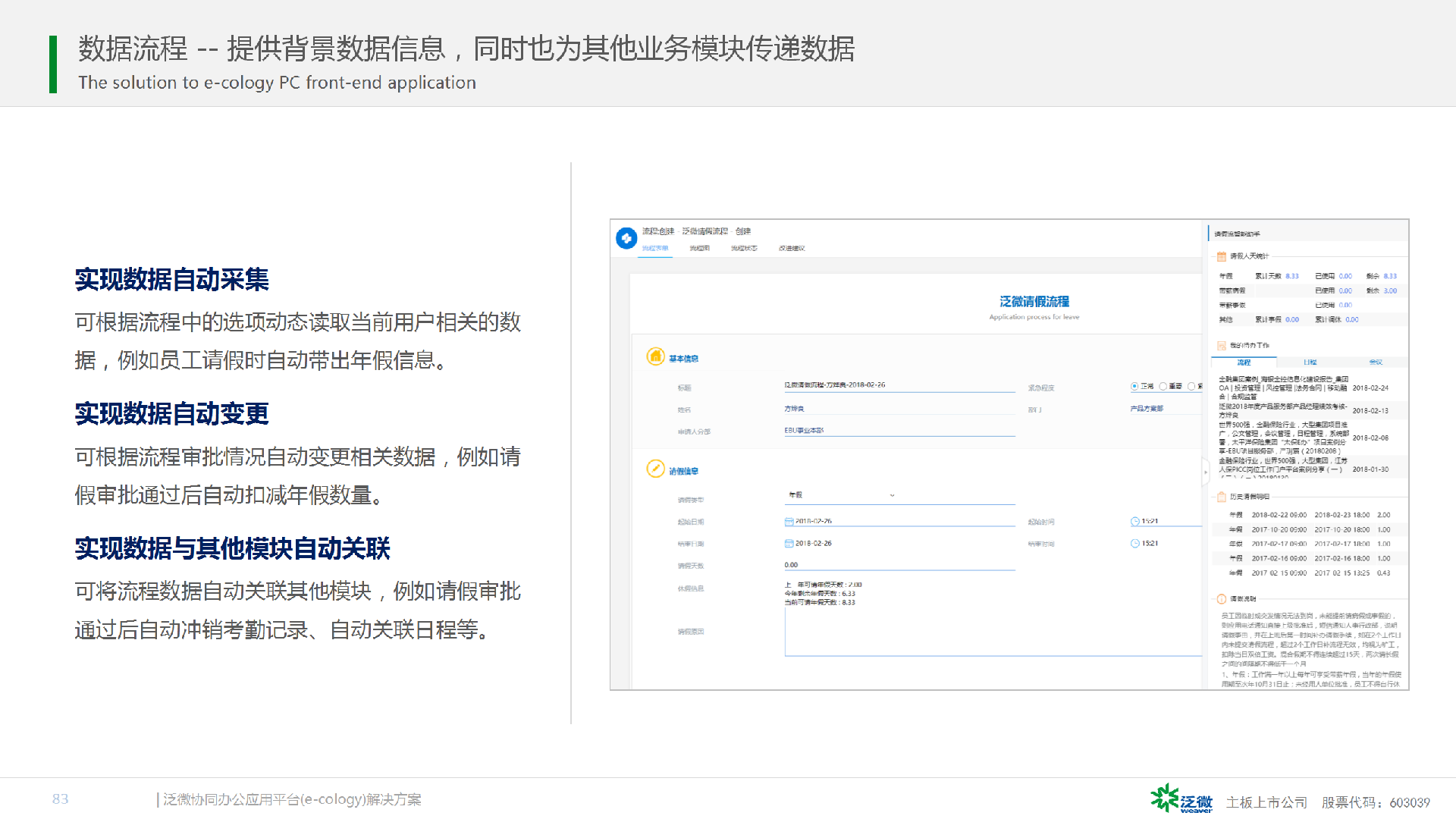This screenshot has width=1456, height=819.
Task: Select the 正常 urgency radio button
Action: (1134, 387)
